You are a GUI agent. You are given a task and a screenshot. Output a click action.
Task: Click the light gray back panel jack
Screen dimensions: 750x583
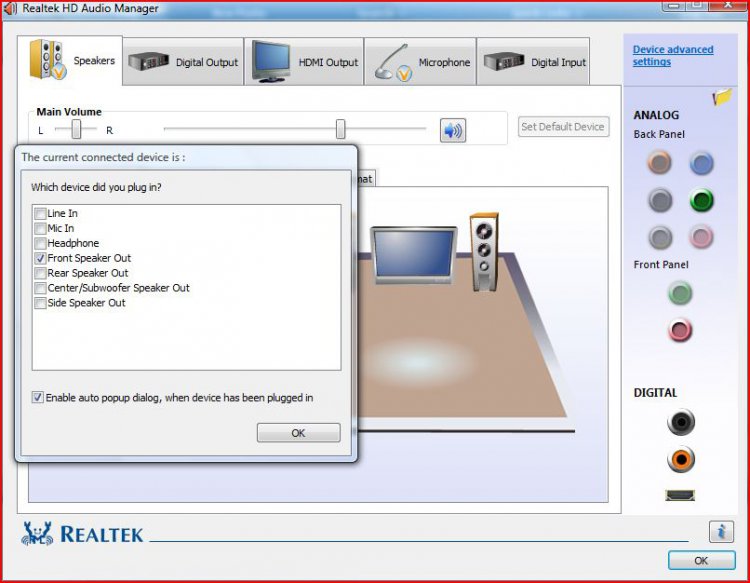click(x=661, y=237)
